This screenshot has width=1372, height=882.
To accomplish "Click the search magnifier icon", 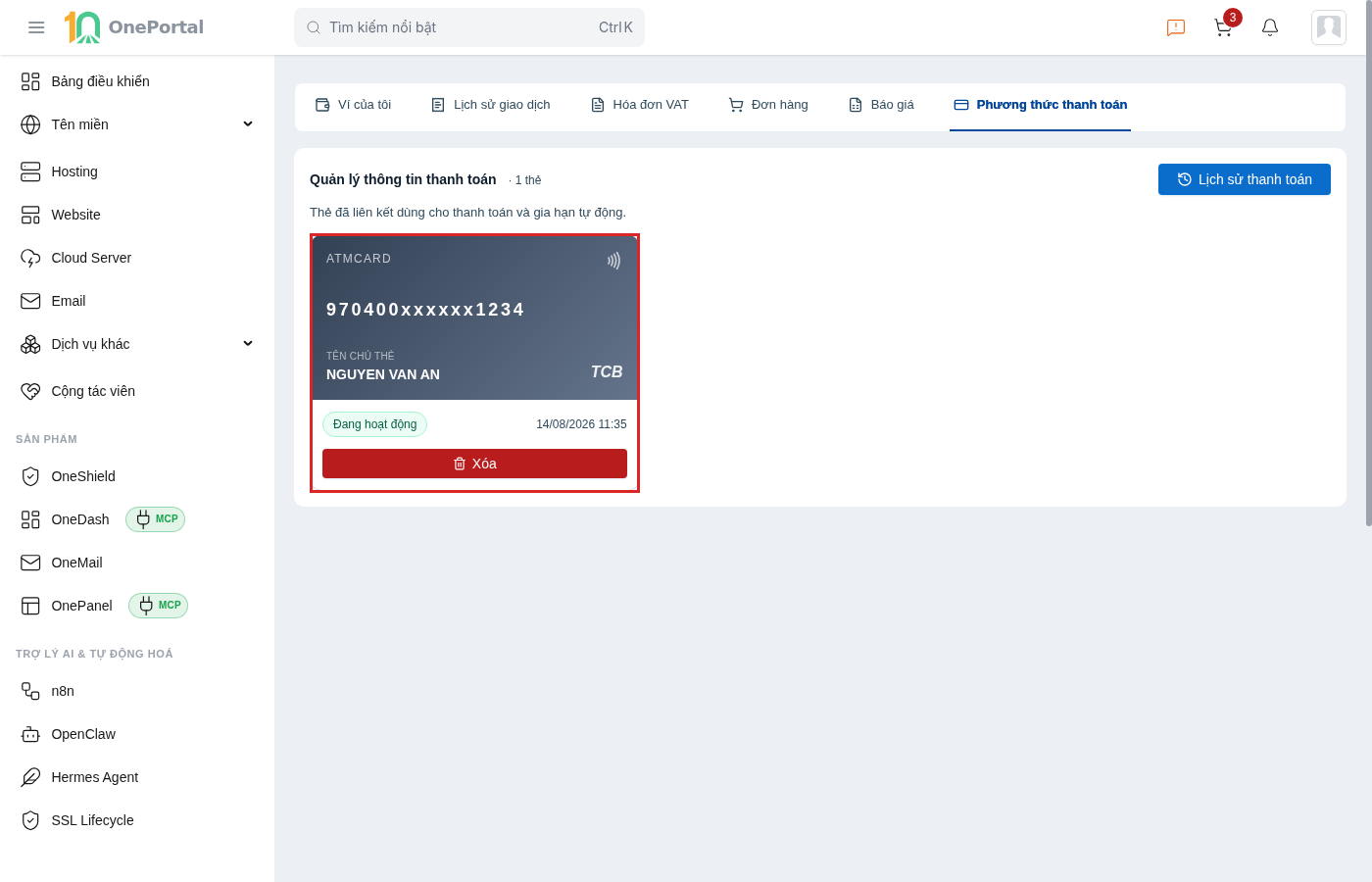I will [314, 27].
